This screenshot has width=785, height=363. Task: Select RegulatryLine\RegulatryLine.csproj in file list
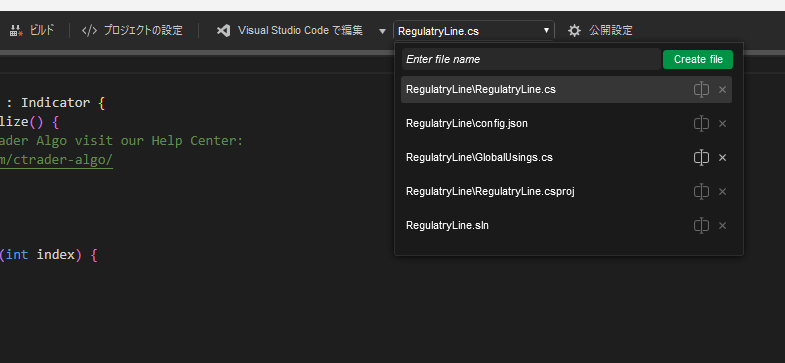[x=566, y=191]
